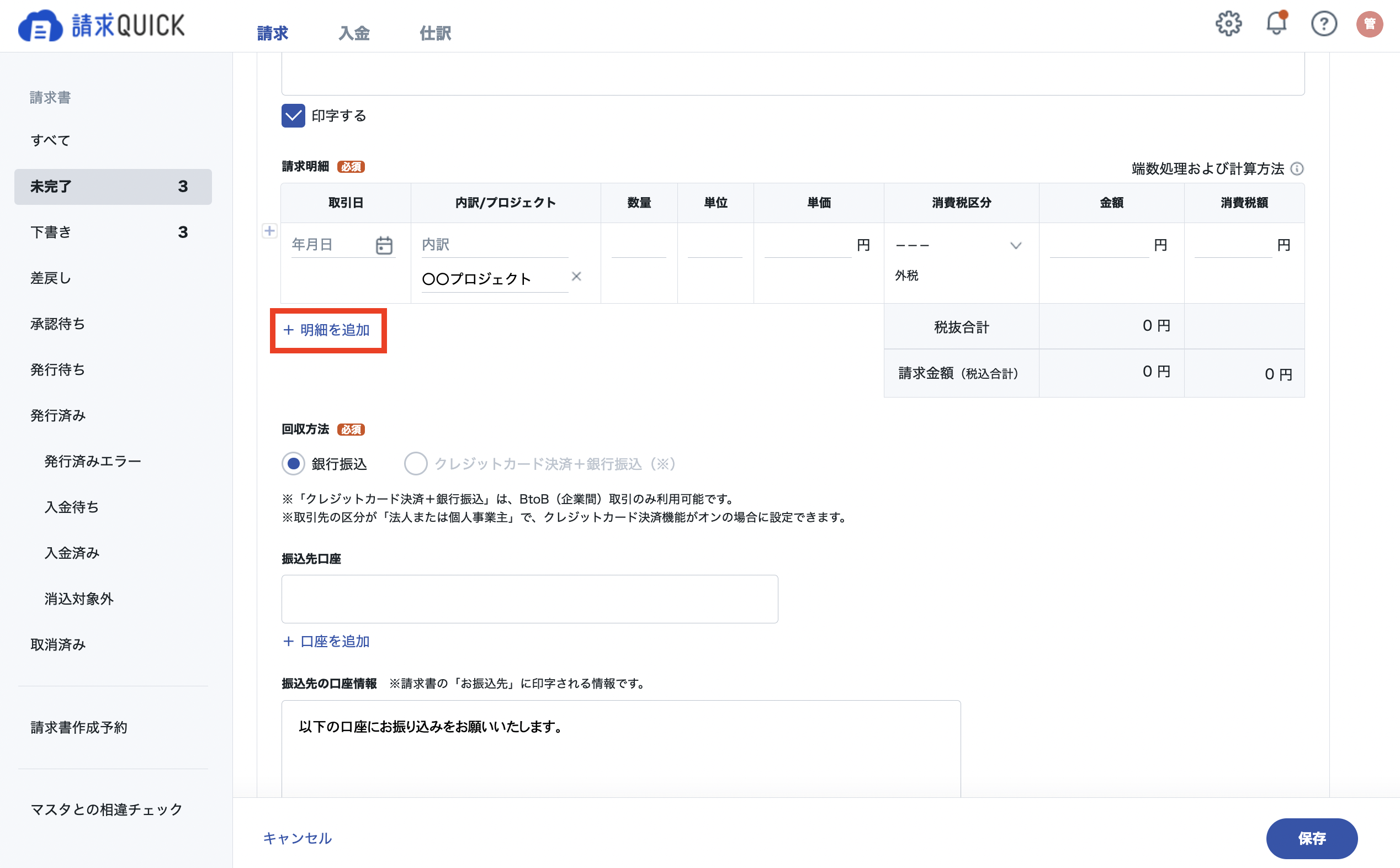This screenshot has width=1400, height=868.
Task: Open the help question mark icon
Action: pyautogui.click(x=1324, y=24)
